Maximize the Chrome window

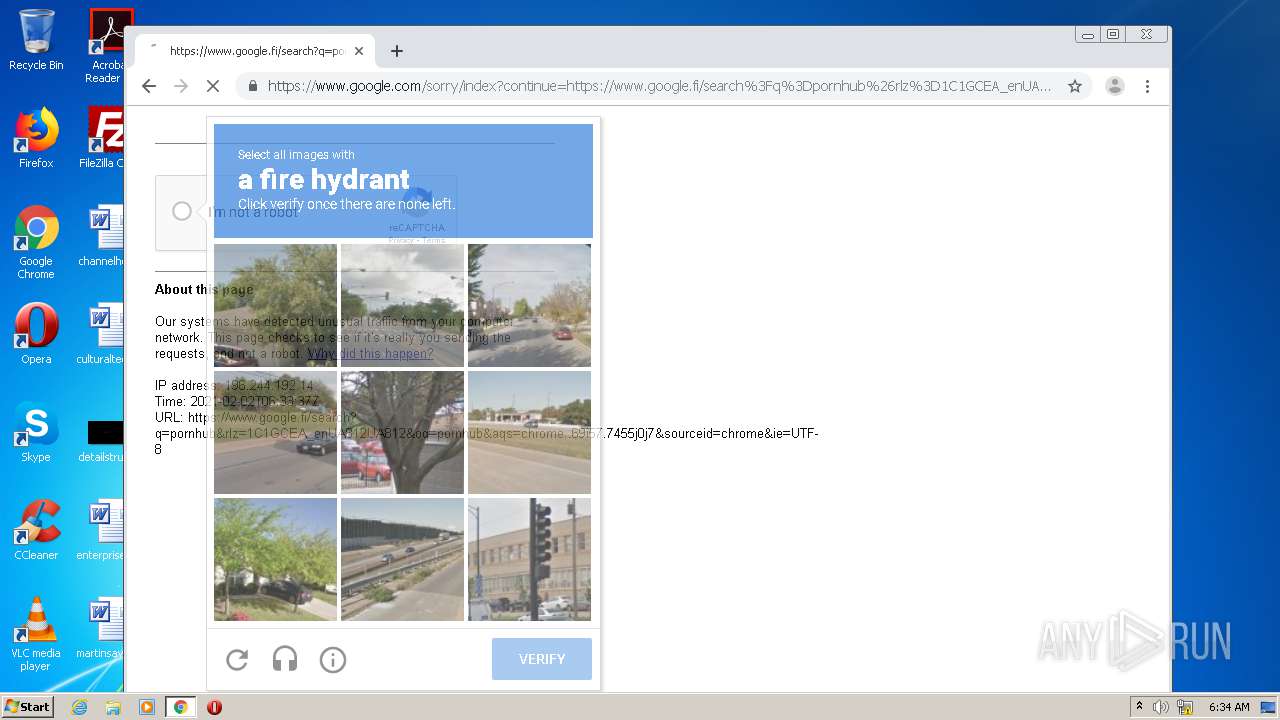pos(1113,34)
